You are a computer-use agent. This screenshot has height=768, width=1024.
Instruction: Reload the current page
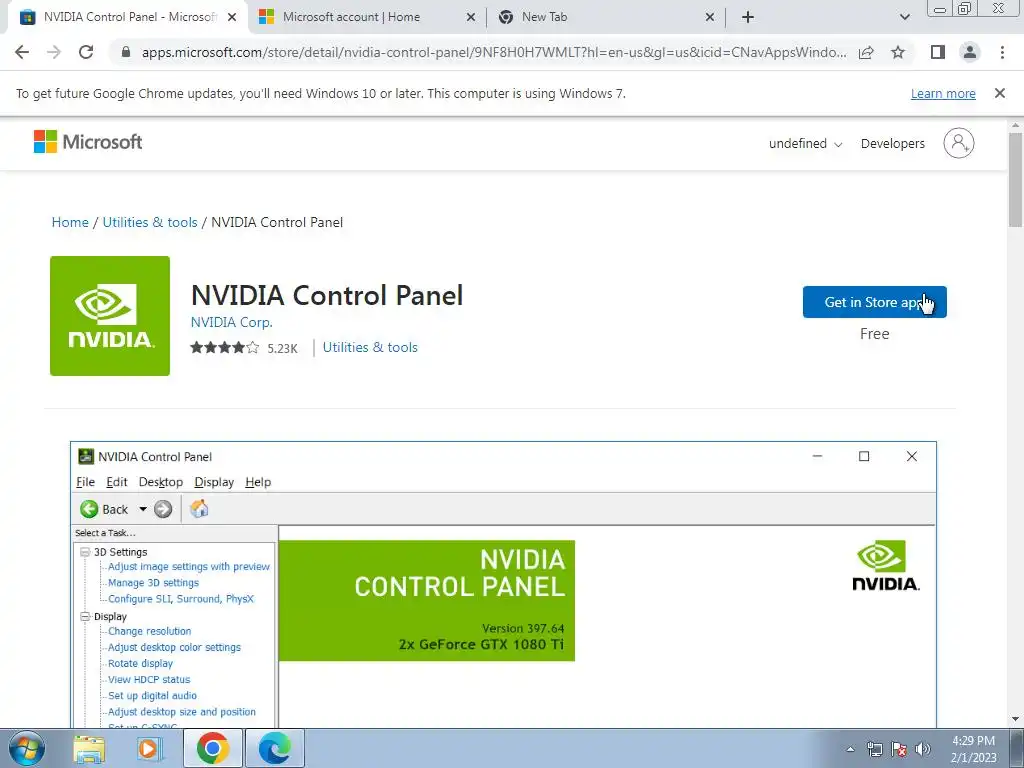point(86,52)
